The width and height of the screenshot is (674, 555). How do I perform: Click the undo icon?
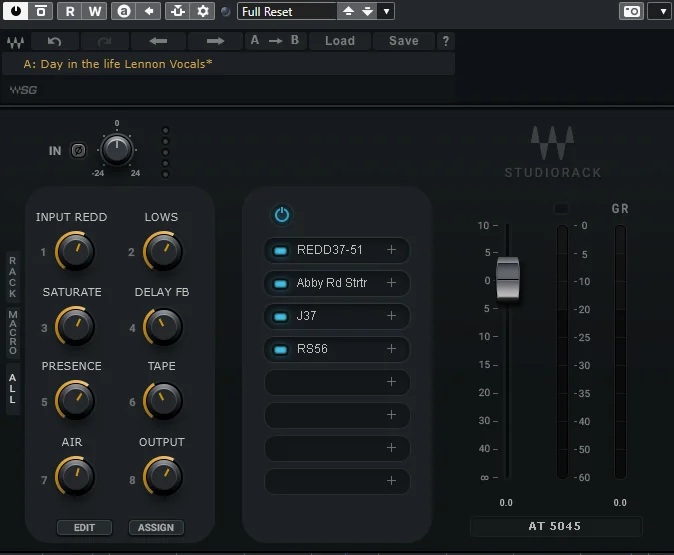(x=54, y=41)
